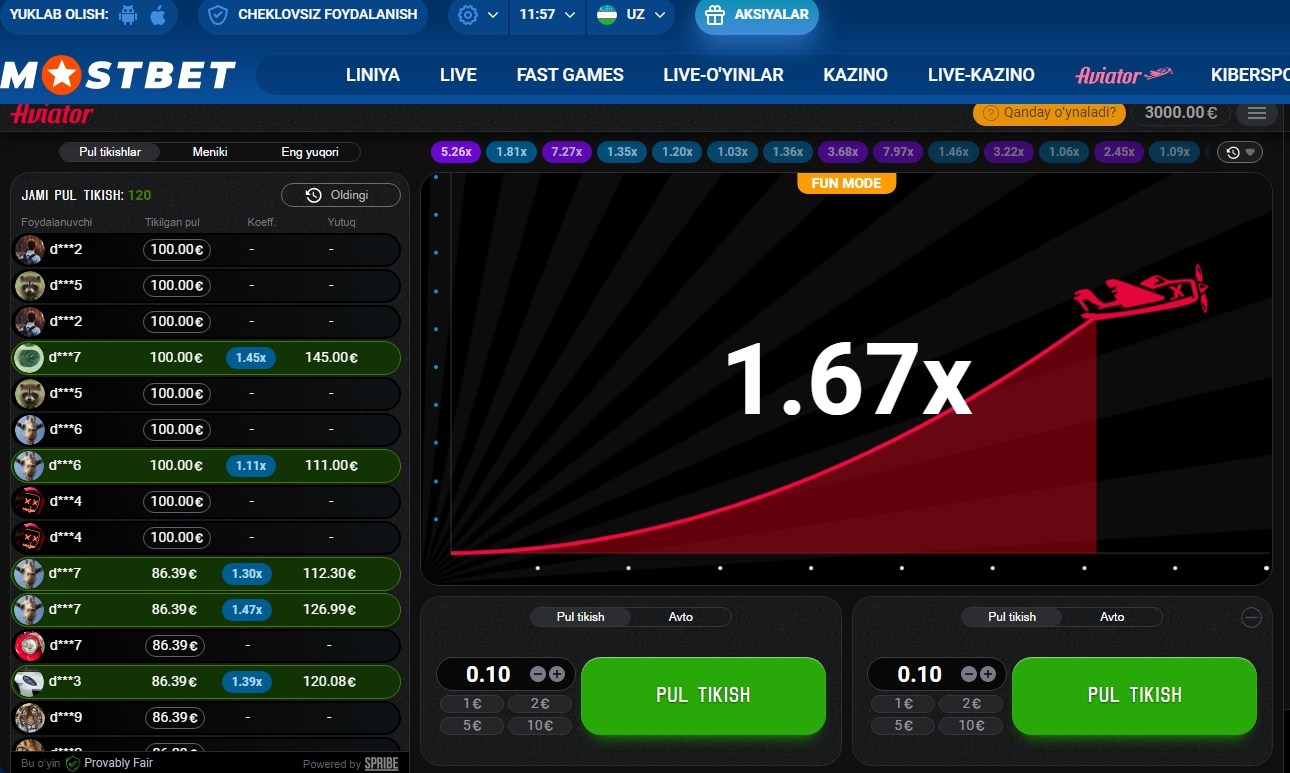The image size is (1290, 773).
Task: Increase bet amount in left panel
Action: 557,674
